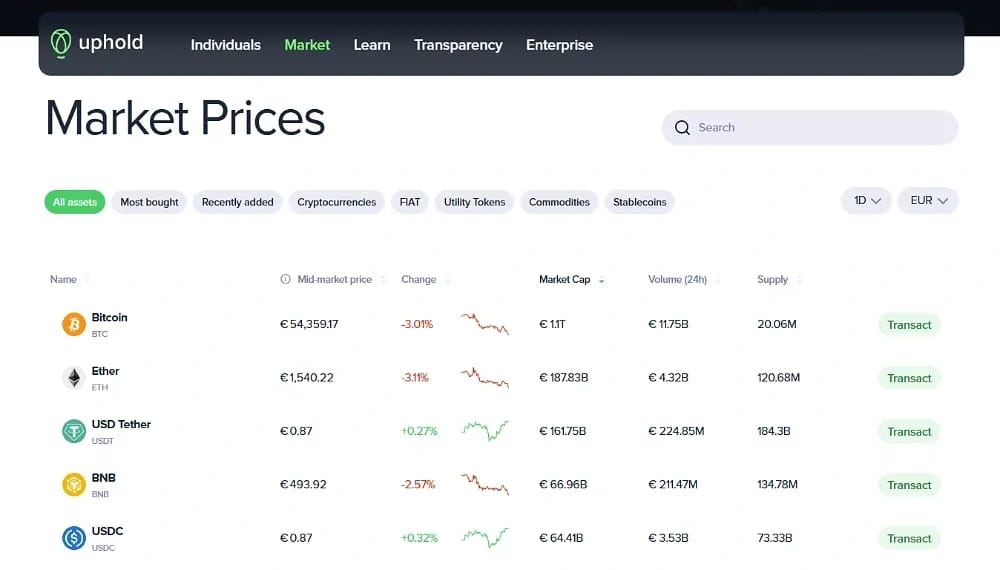Click Ether price €1,540.22
Viewport: 1000px width, 570px height.
(x=306, y=378)
